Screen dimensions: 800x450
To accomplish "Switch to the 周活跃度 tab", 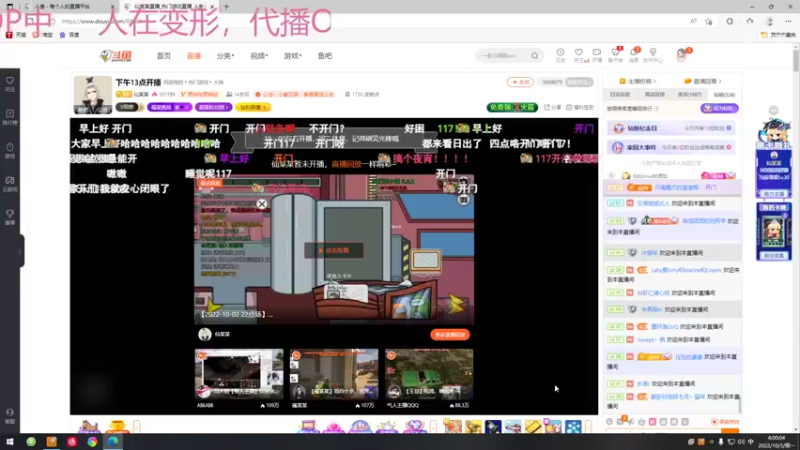I will coord(655,95).
